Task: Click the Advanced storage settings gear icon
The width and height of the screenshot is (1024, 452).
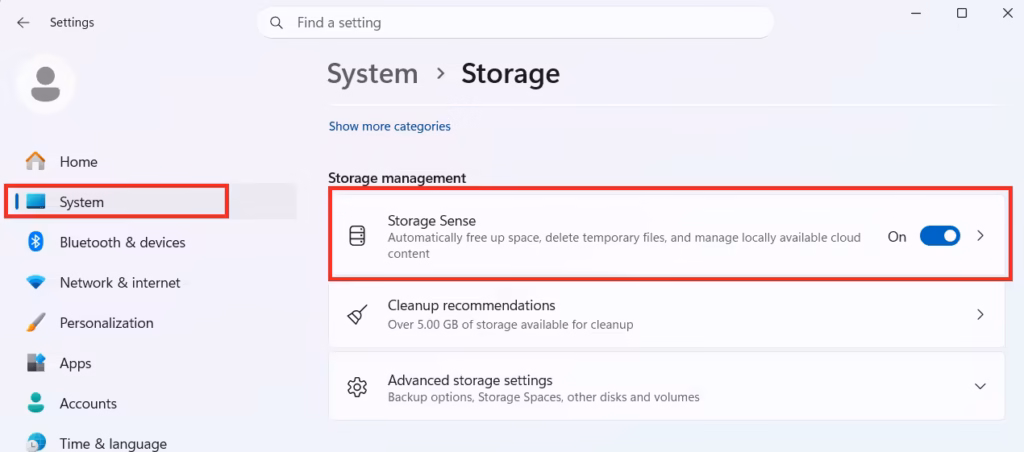Action: coord(357,387)
